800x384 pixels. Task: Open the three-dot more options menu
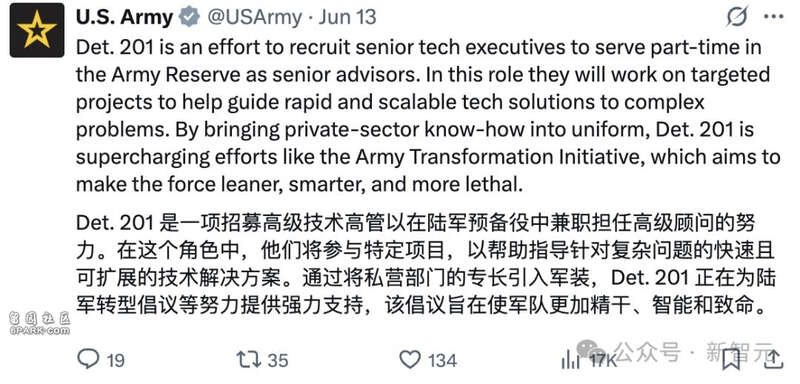click(773, 17)
